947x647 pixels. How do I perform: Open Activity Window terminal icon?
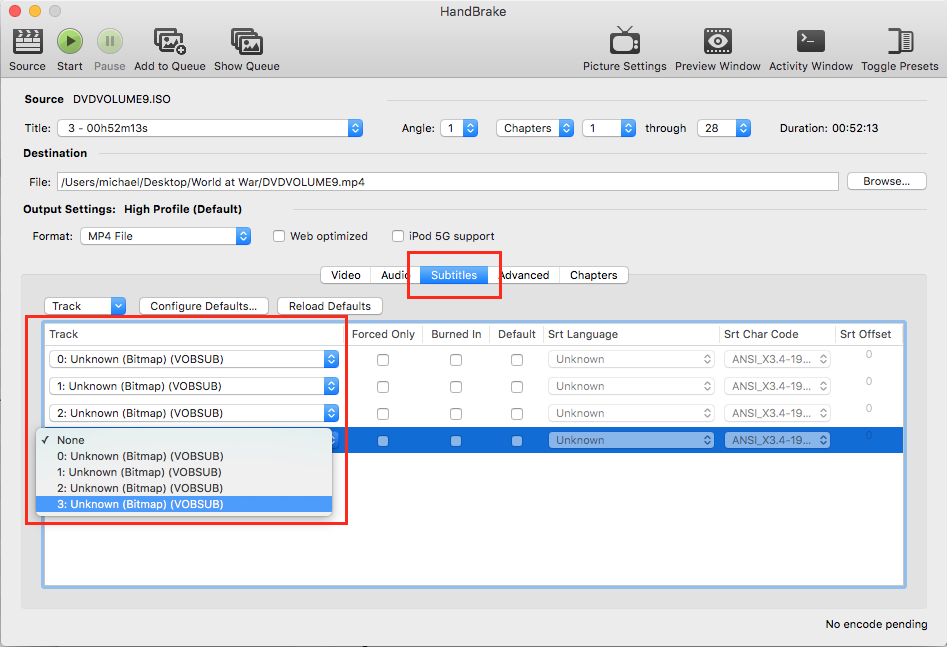811,42
